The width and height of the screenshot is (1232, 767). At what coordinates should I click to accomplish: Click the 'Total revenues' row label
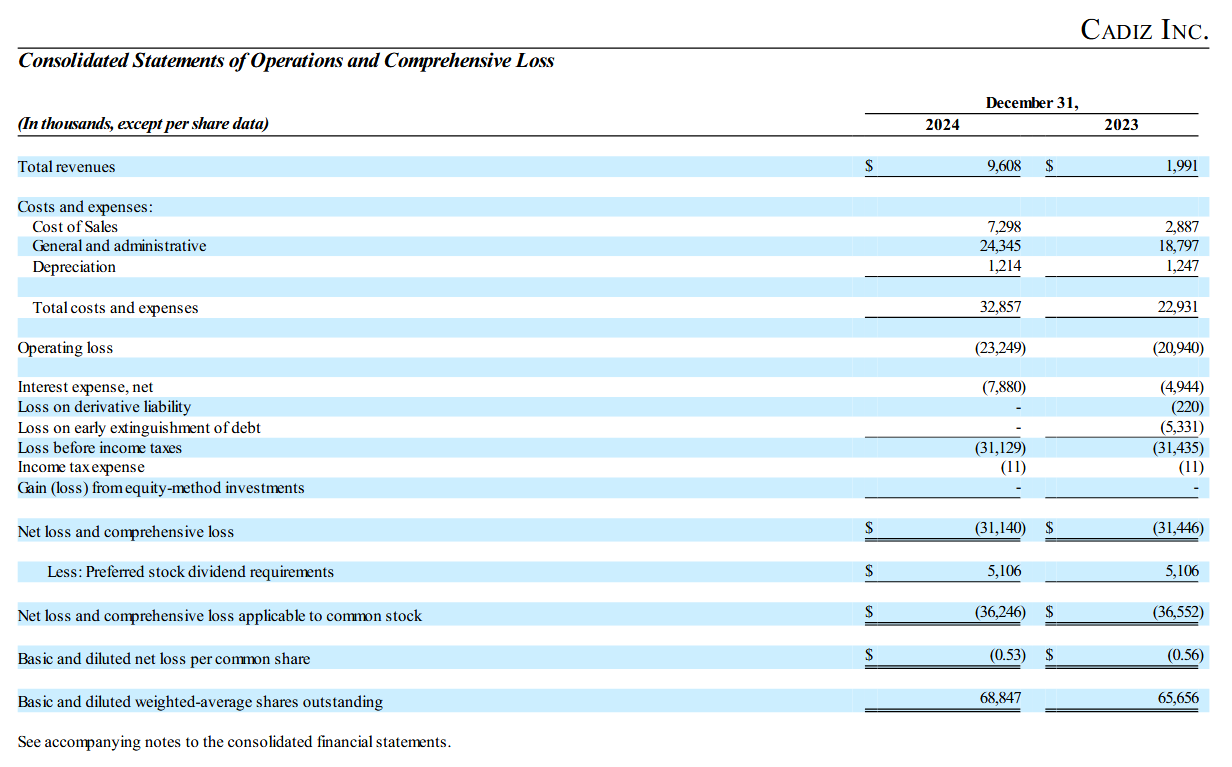[x=66, y=167]
